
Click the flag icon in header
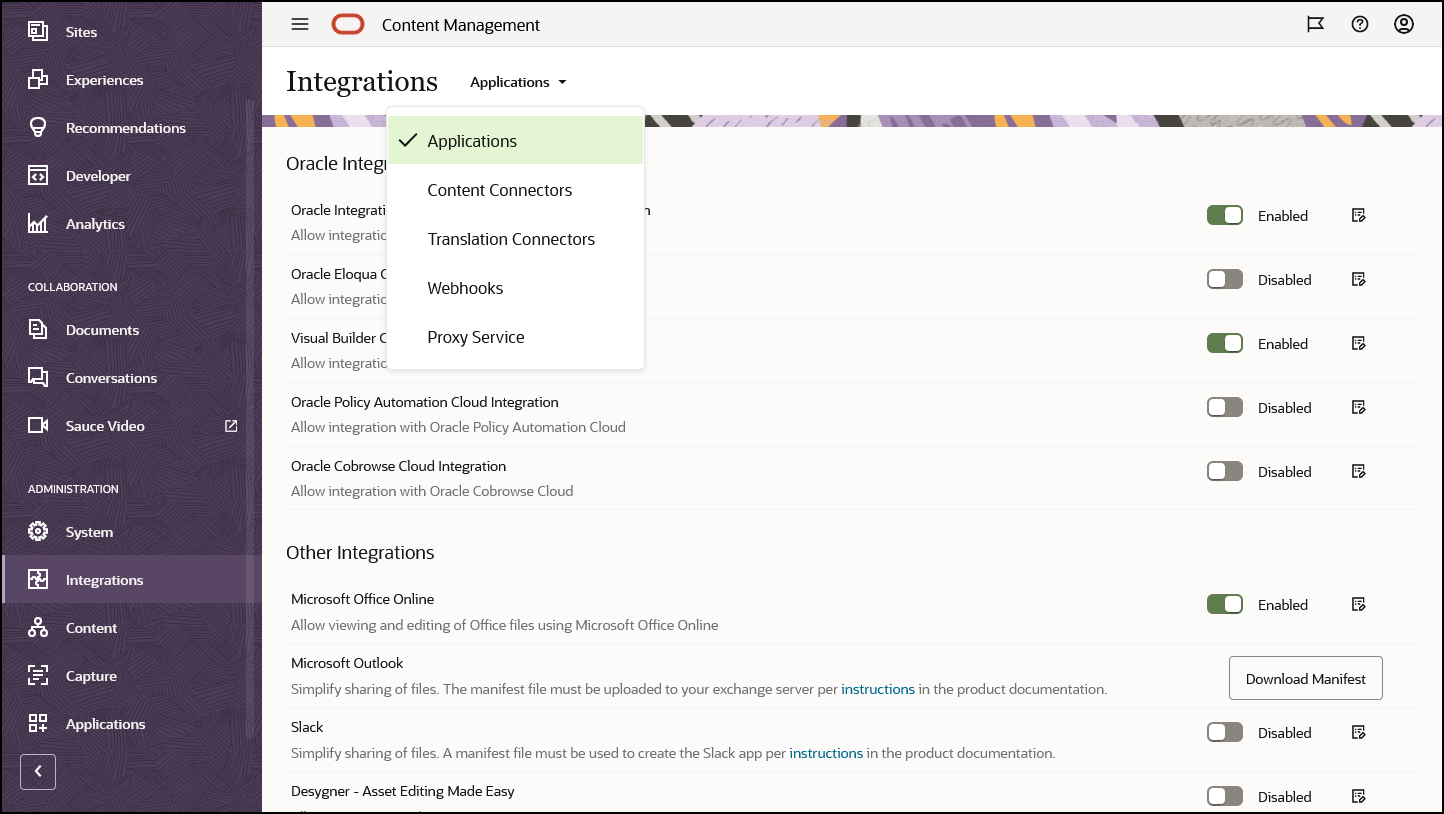tap(1315, 25)
